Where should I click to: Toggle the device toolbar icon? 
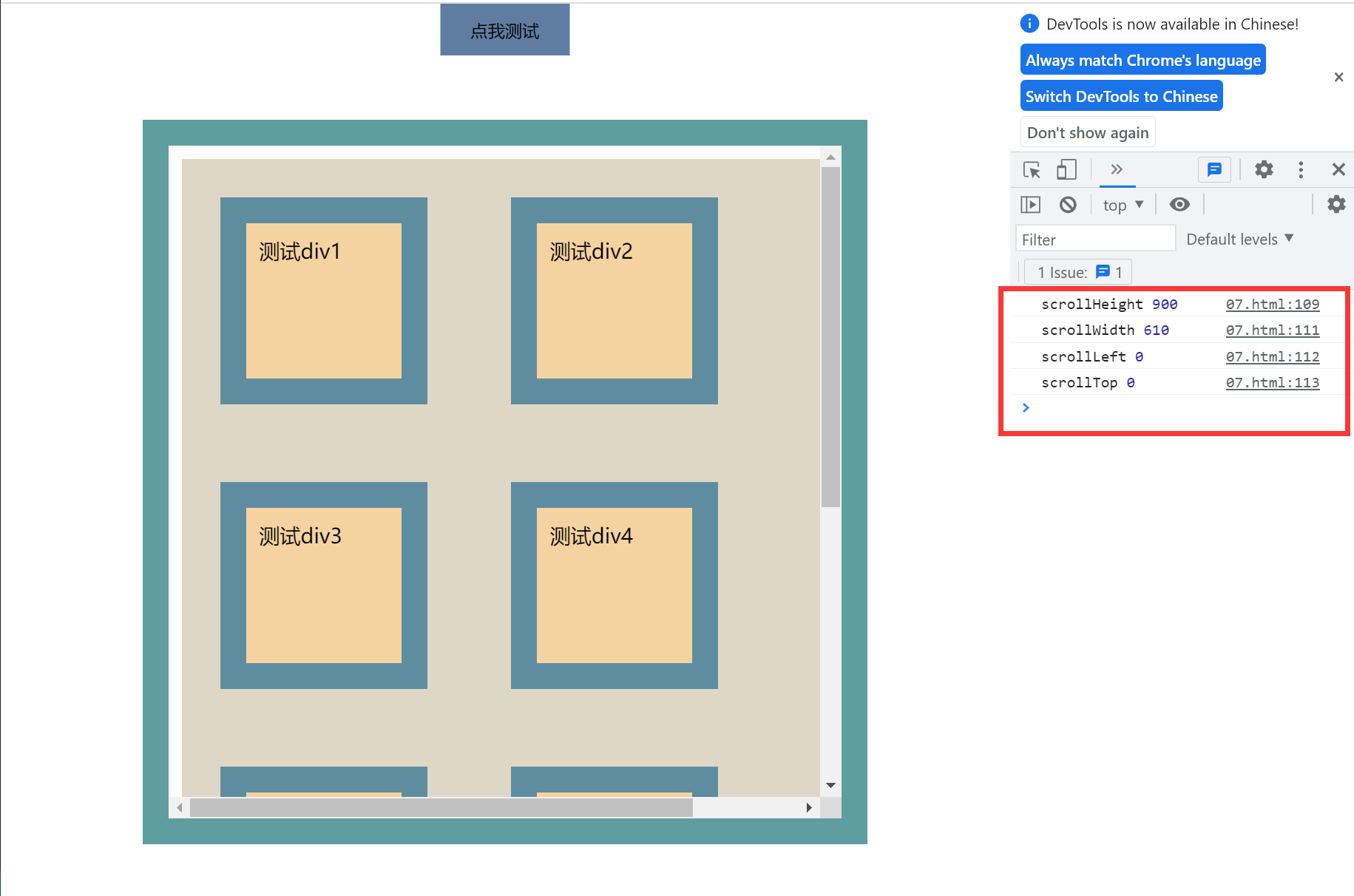tap(1066, 170)
